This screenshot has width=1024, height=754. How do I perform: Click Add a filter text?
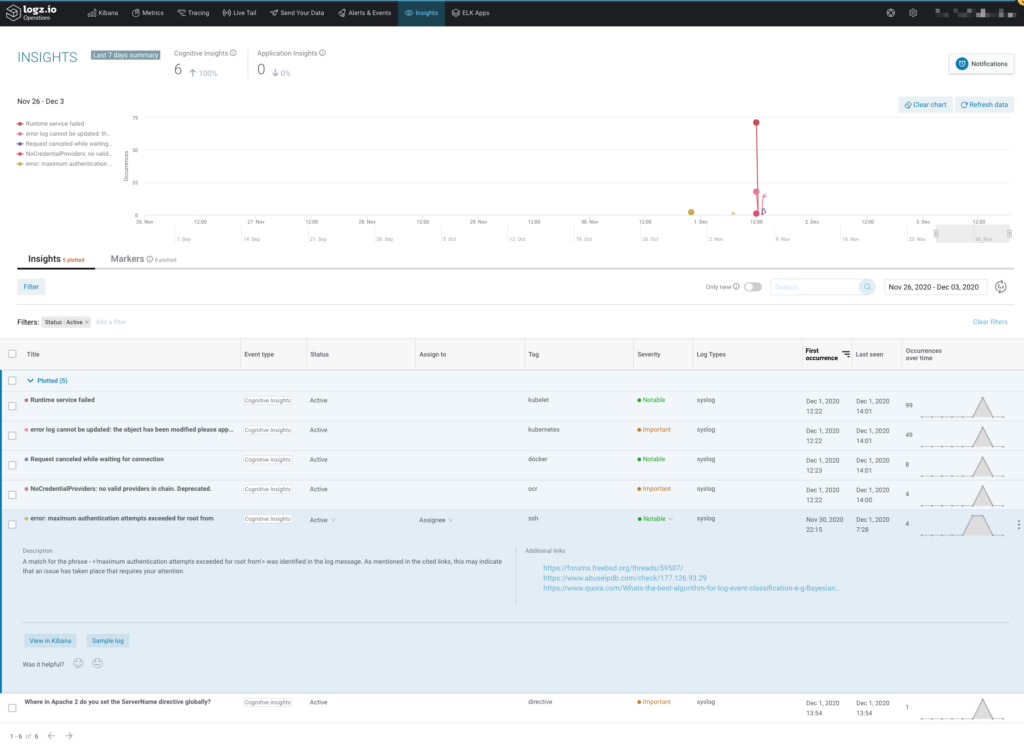(111, 322)
